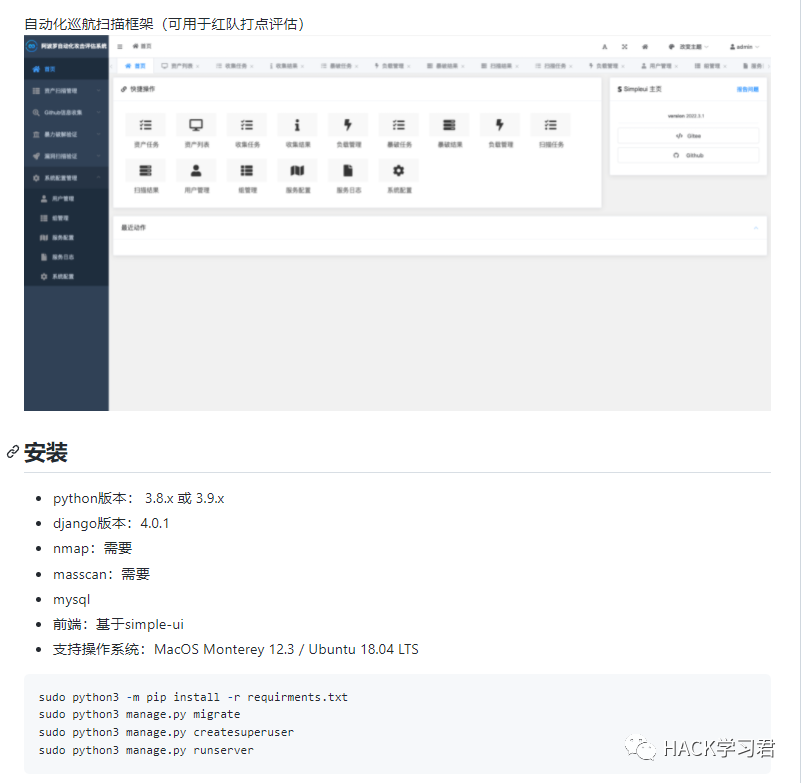Click the line 'sudo python3 manage.py runserver'
The image size is (801, 783).
(x=146, y=750)
